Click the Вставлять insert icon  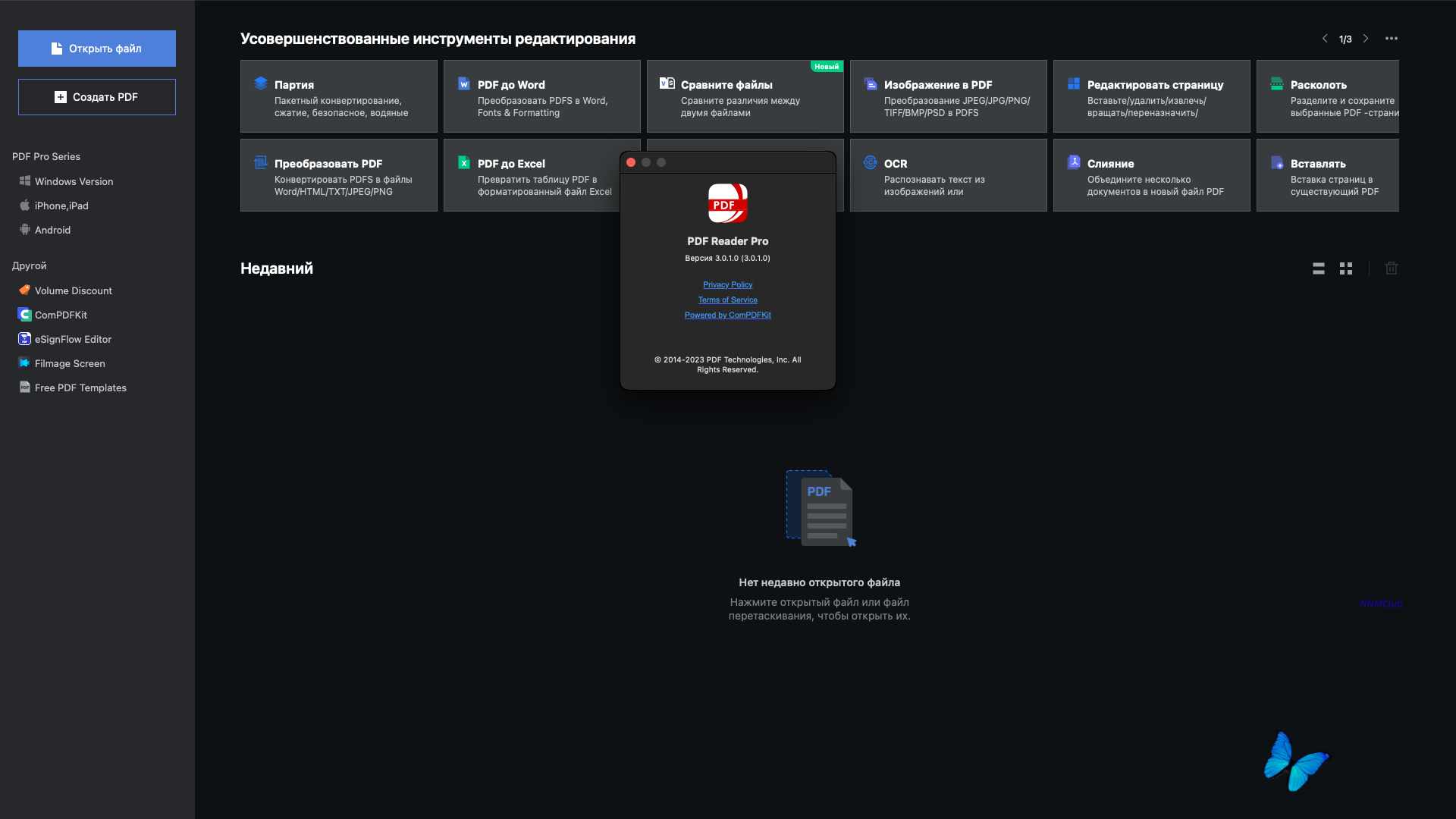click(x=1277, y=162)
